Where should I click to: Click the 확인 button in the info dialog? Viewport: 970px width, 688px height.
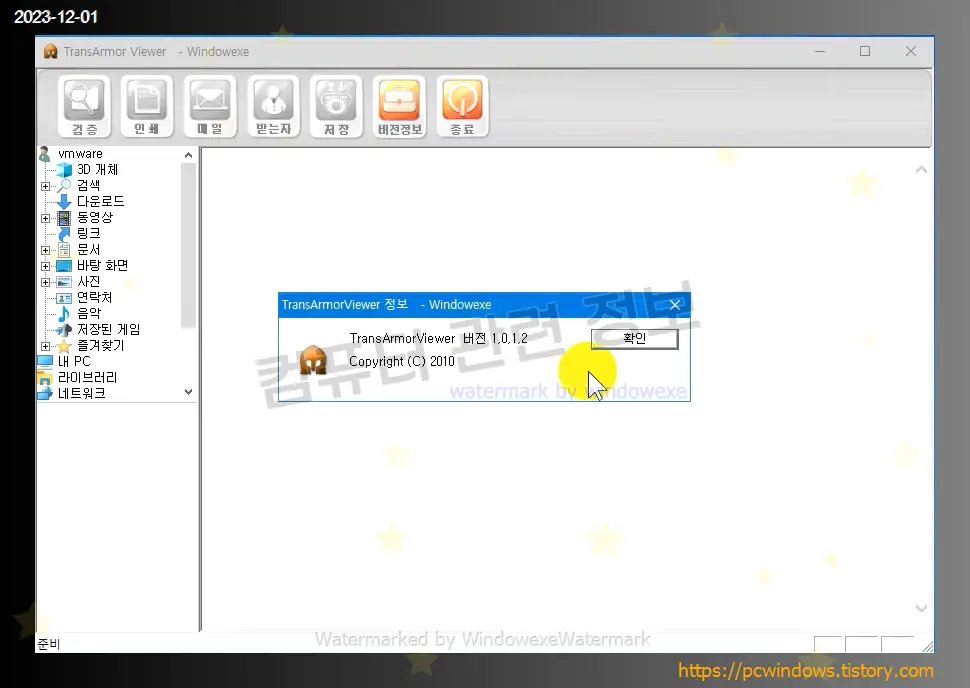pos(635,338)
